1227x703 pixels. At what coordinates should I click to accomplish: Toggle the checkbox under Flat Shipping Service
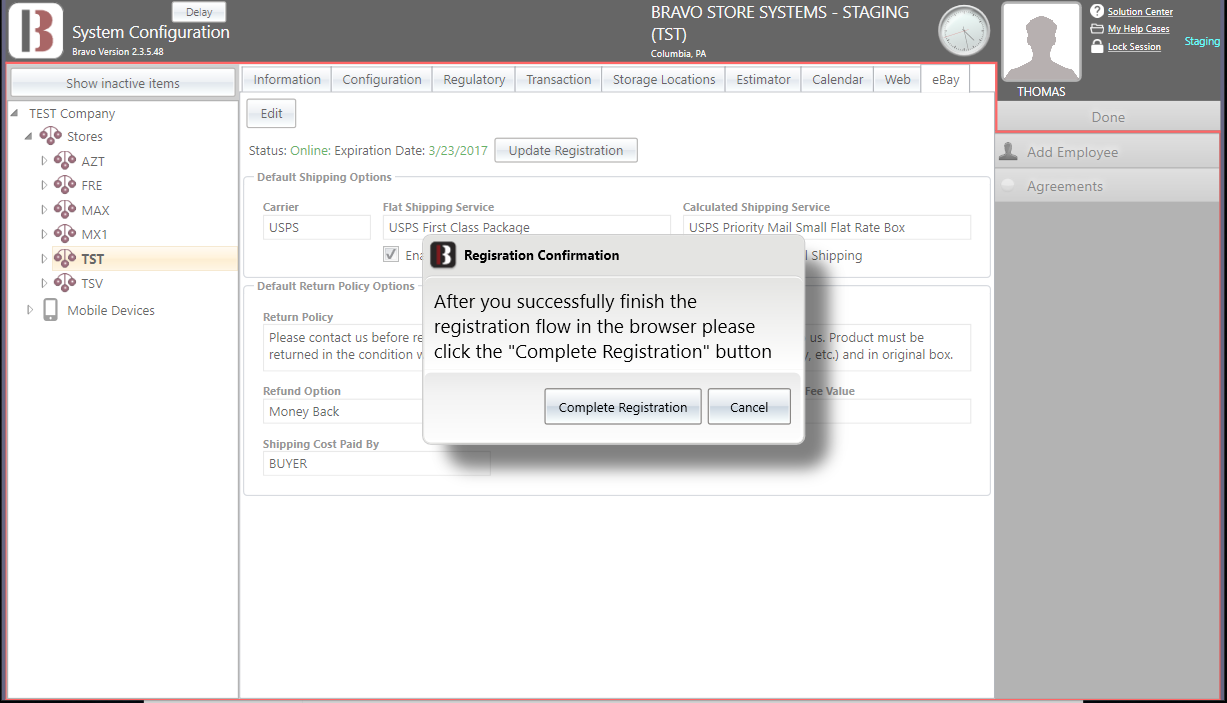[x=391, y=254]
